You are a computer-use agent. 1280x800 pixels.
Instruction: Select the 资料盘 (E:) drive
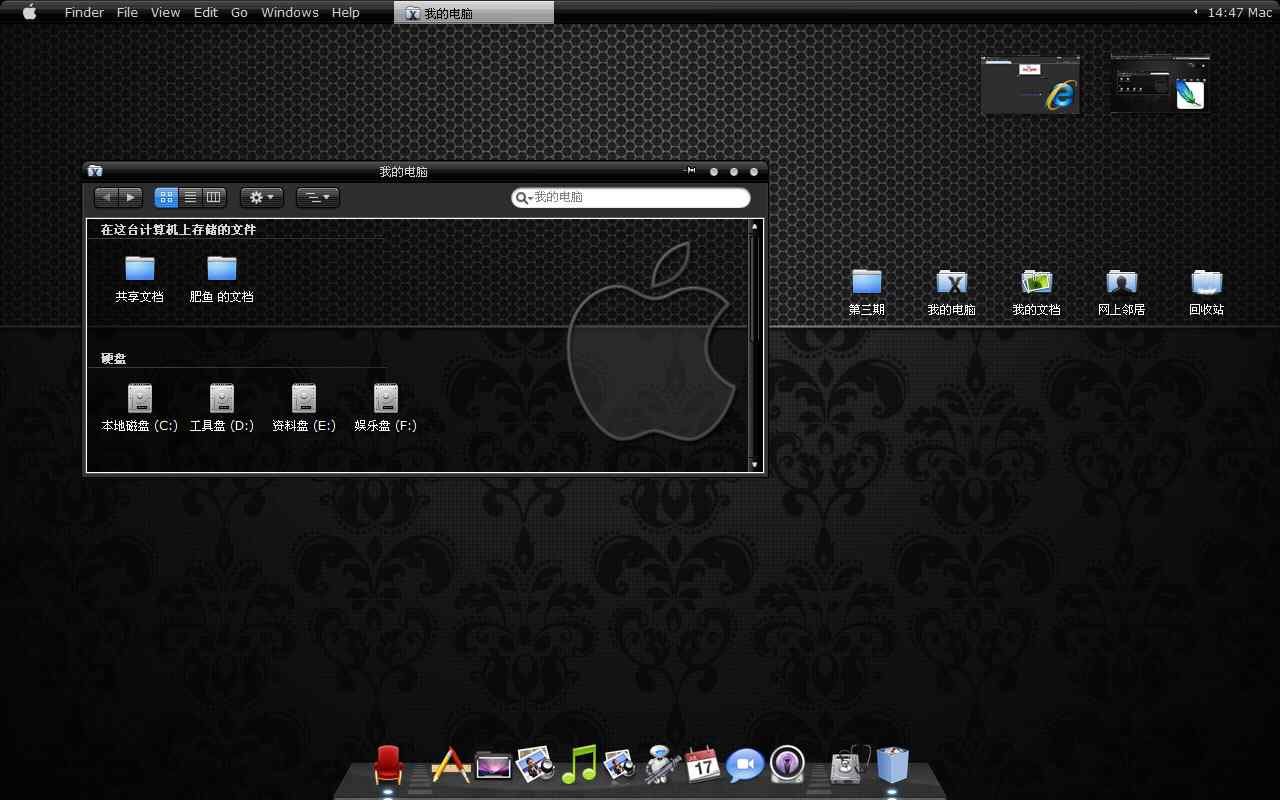[303, 408]
